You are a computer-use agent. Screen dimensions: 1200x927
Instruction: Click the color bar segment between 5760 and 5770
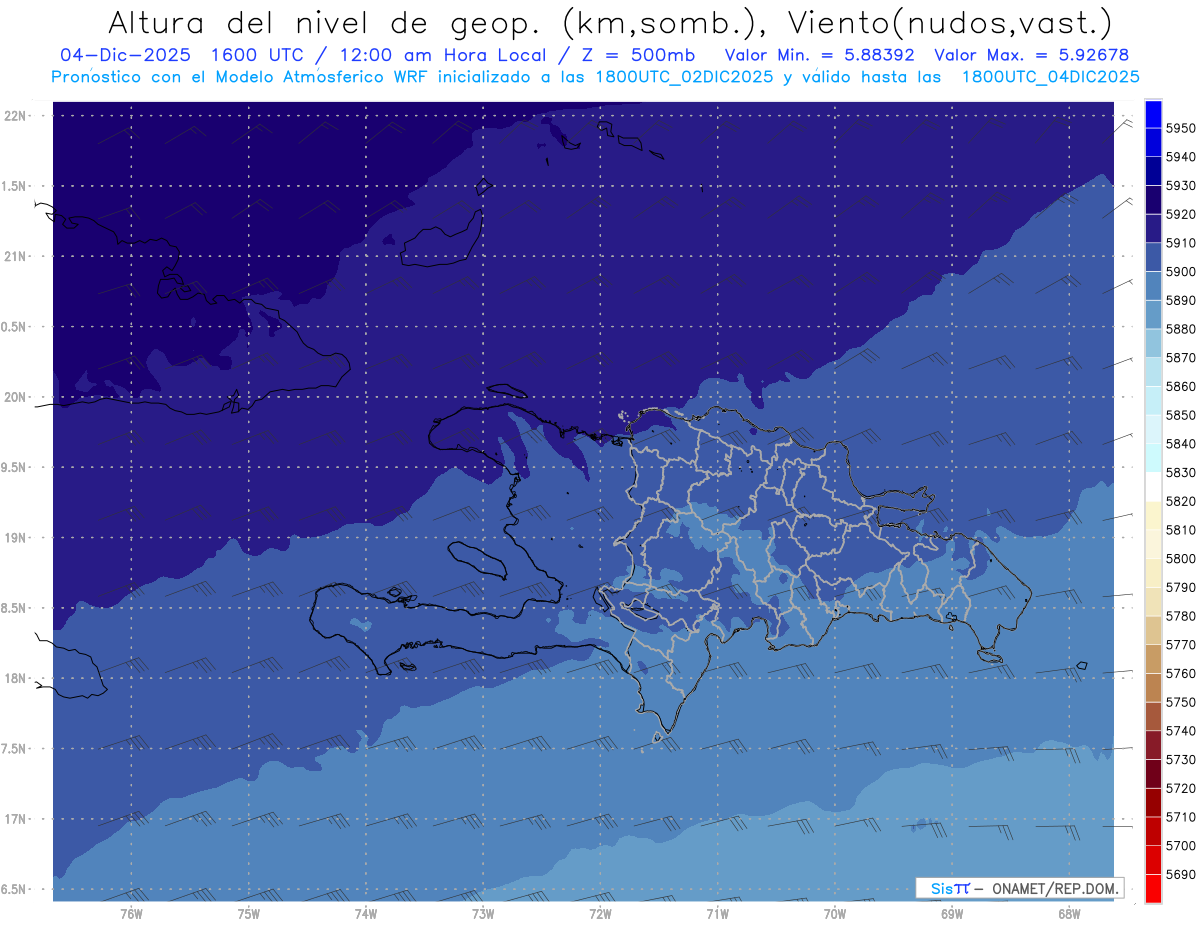(1153, 659)
